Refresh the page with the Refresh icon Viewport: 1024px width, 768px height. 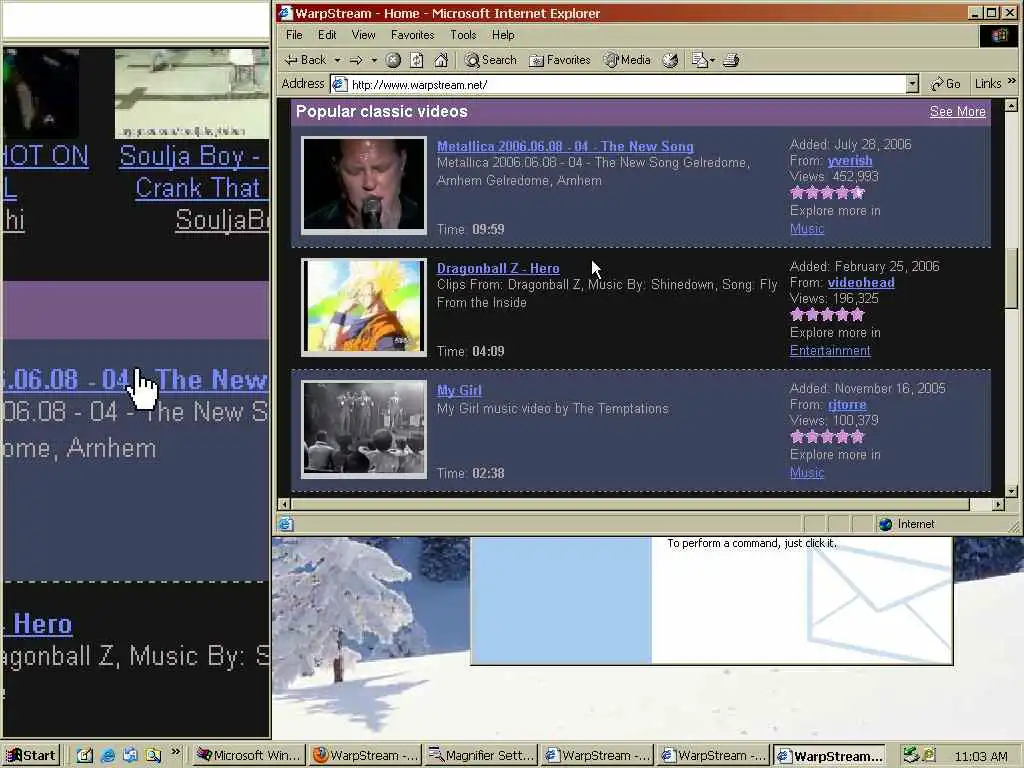[417, 60]
